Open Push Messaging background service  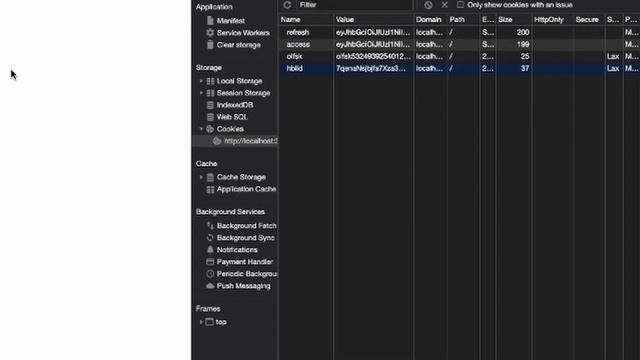coord(244,286)
